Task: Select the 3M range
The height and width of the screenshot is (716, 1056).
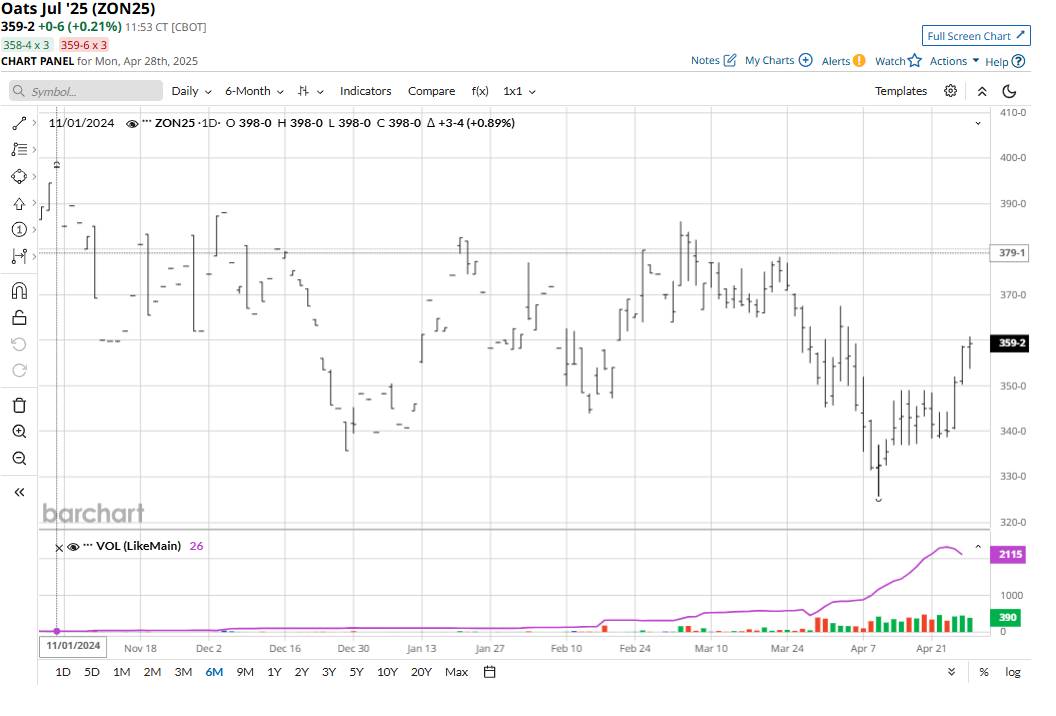Action: 183,672
